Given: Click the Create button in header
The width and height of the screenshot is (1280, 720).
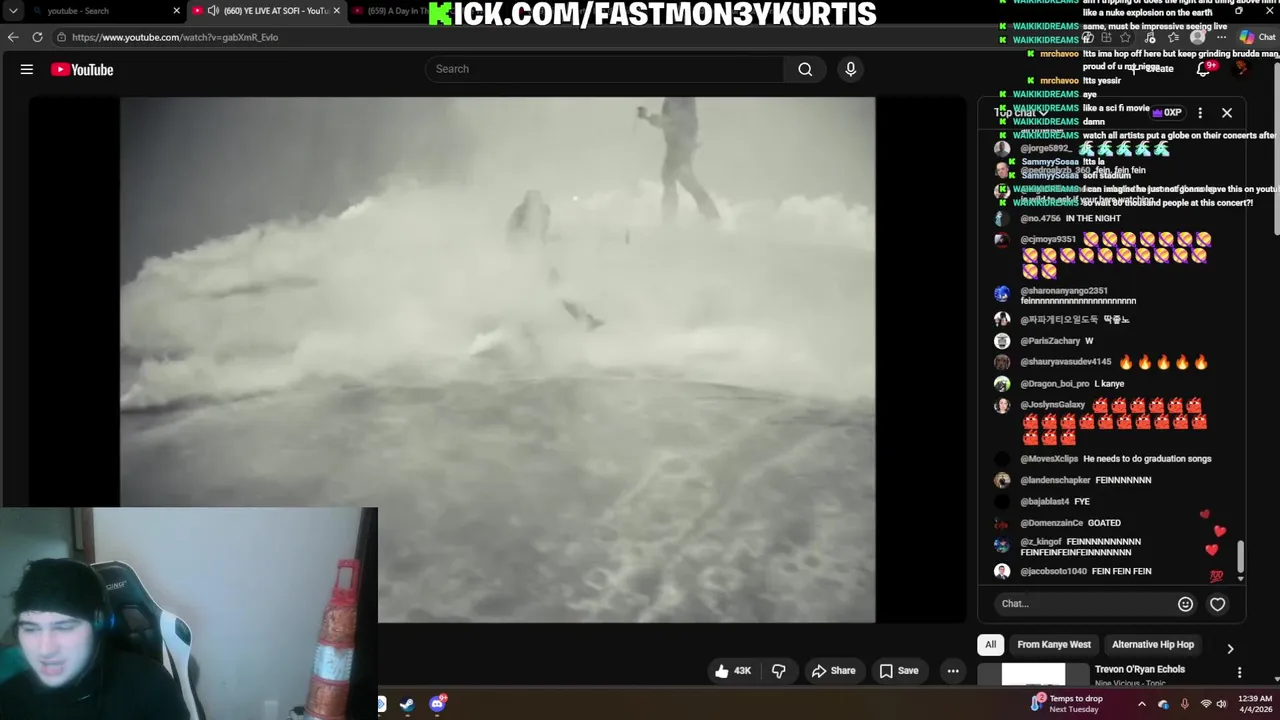Looking at the screenshot, I should [x=1152, y=69].
